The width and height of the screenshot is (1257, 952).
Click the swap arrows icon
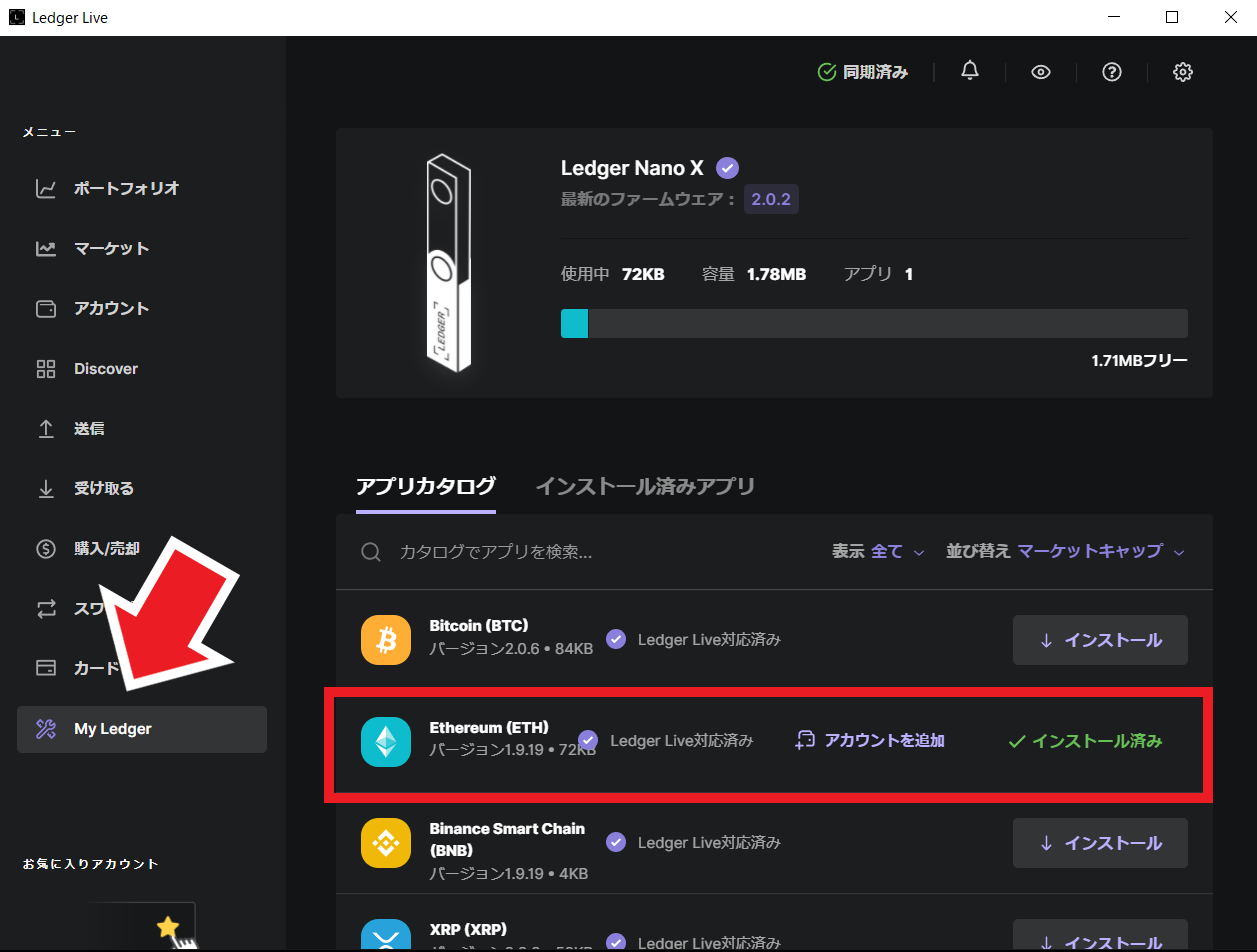click(x=46, y=608)
